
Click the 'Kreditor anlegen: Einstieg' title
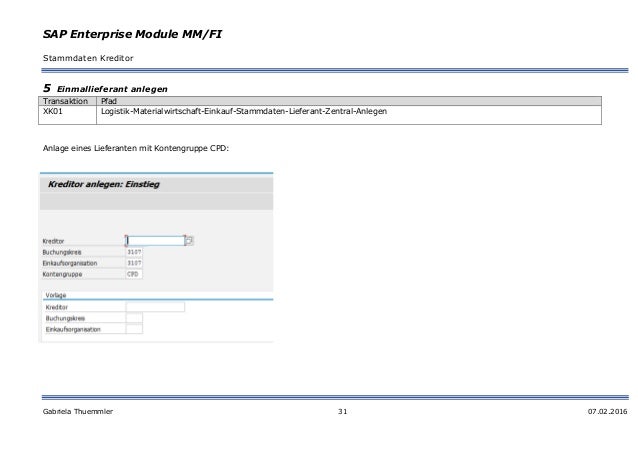tap(104, 184)
